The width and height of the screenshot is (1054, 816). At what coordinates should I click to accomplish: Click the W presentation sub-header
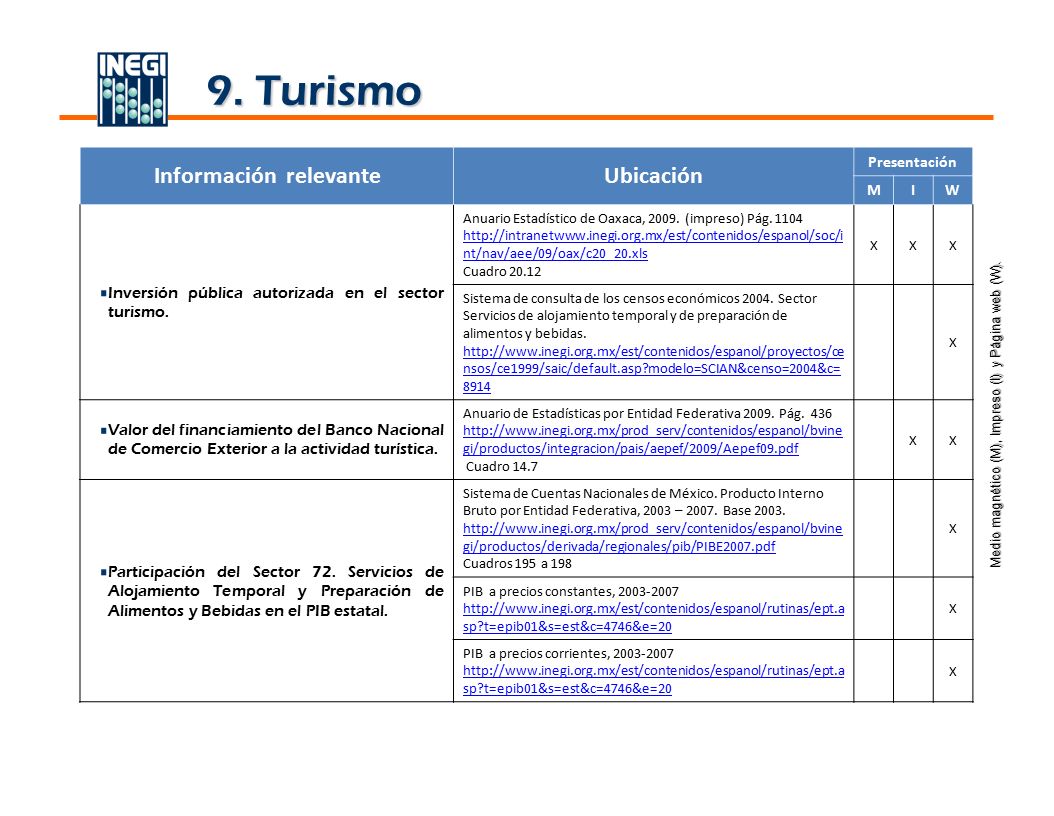point(952,190)
